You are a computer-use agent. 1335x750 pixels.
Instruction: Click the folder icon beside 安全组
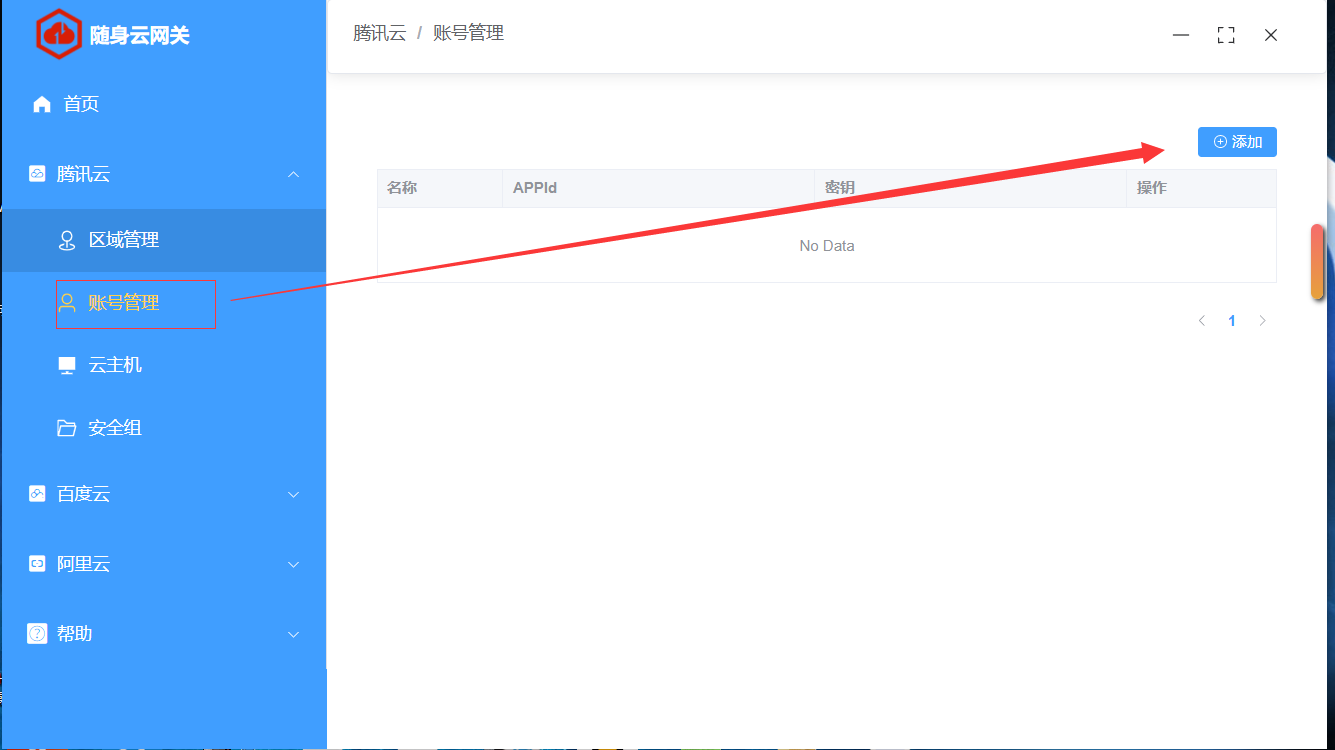point(67,428)
